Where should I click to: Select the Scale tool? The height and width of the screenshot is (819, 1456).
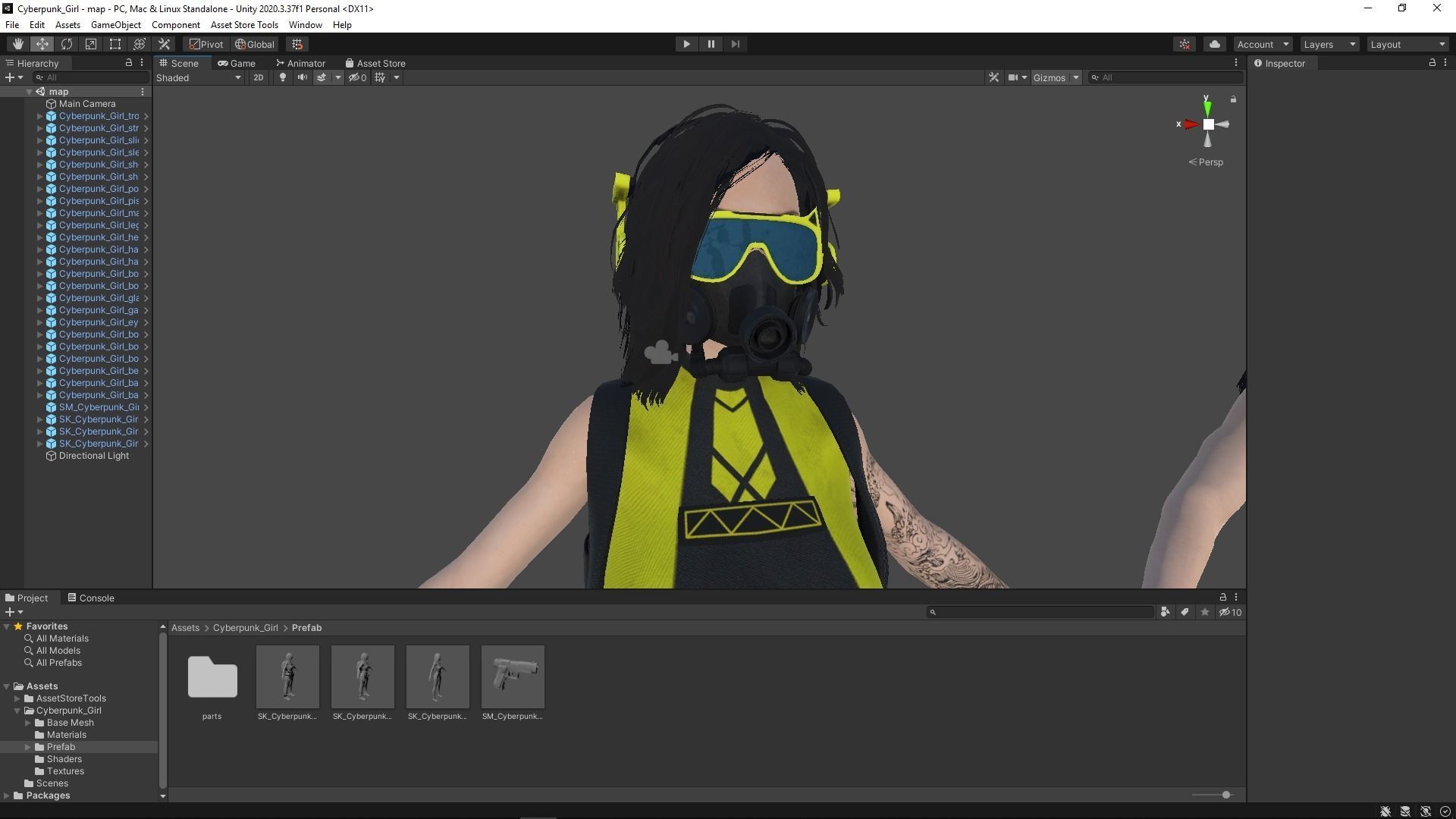[90, 44]
